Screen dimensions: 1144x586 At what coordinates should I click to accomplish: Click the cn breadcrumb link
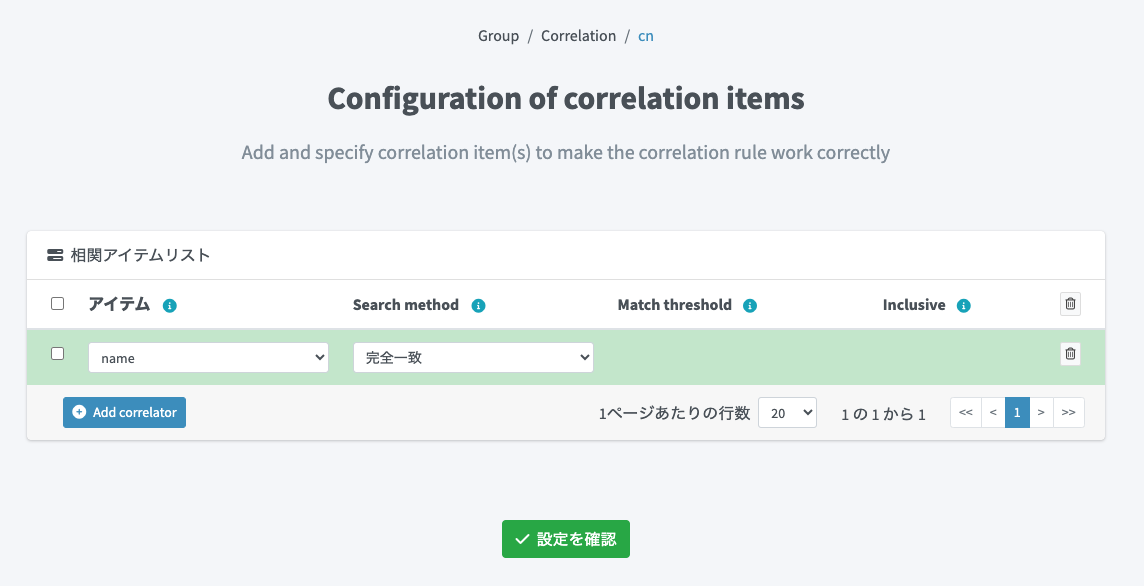[x=646, y=36]
